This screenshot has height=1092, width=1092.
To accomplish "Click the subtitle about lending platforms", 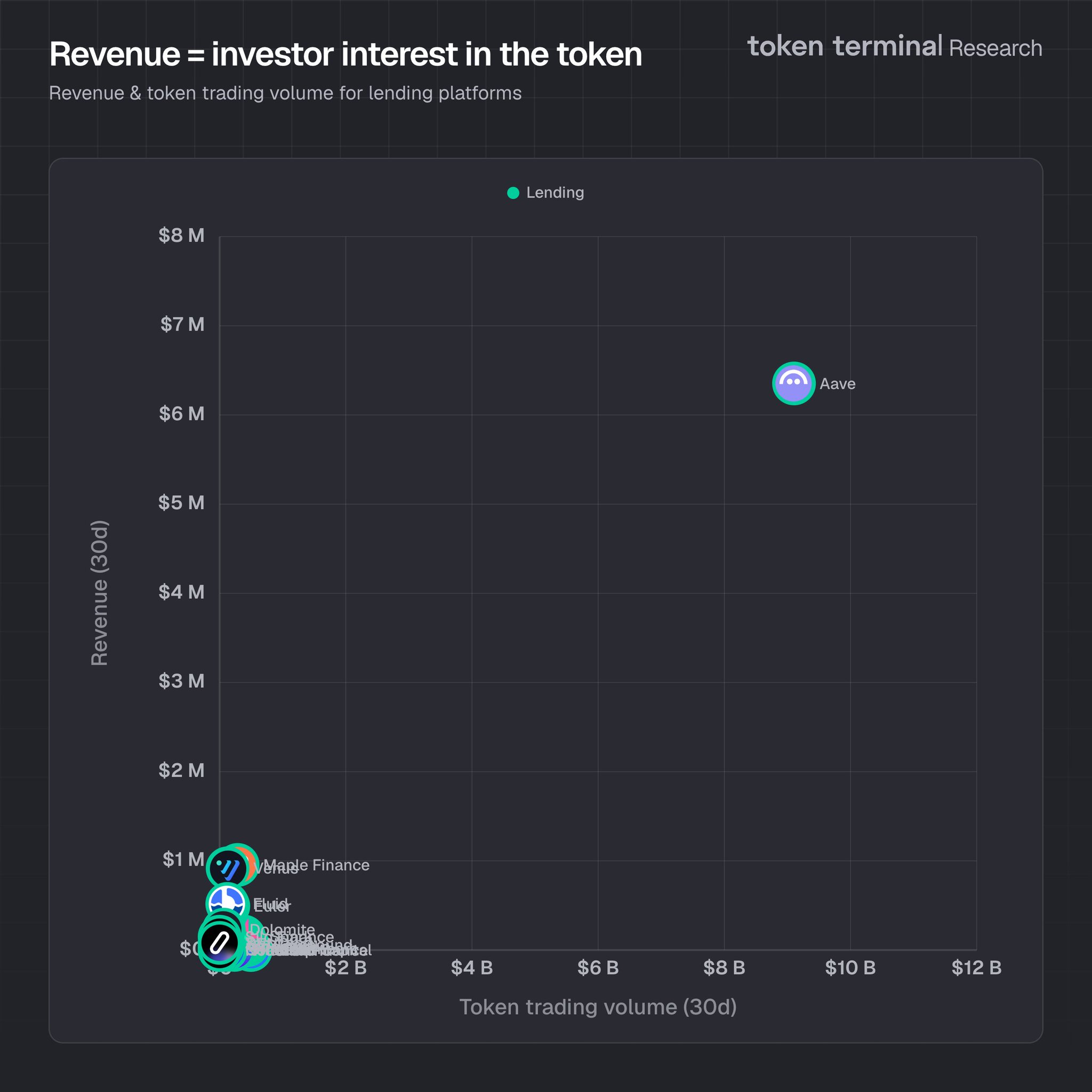I will coord(285,93).
